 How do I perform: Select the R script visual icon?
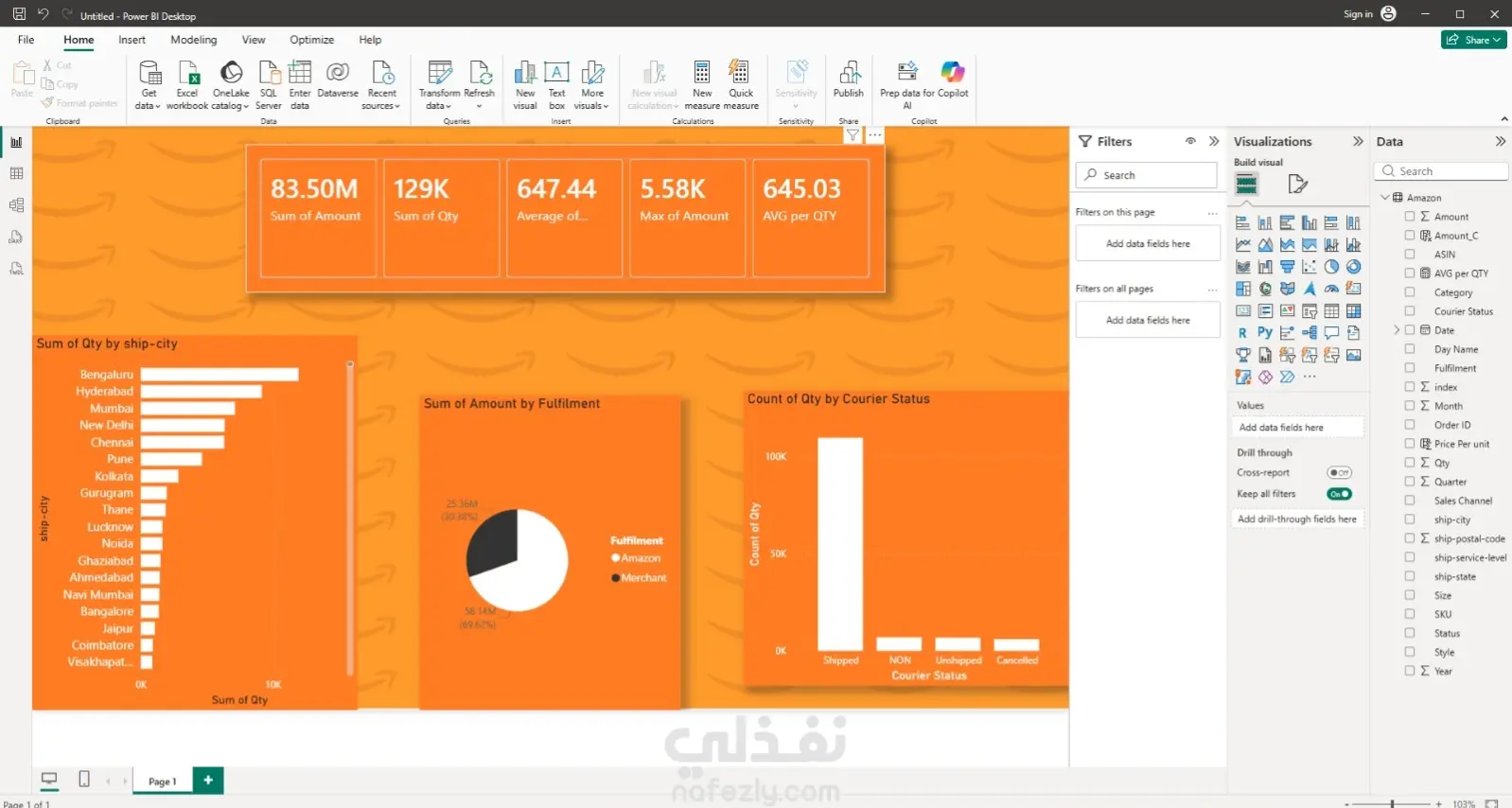pos(1242,332)
